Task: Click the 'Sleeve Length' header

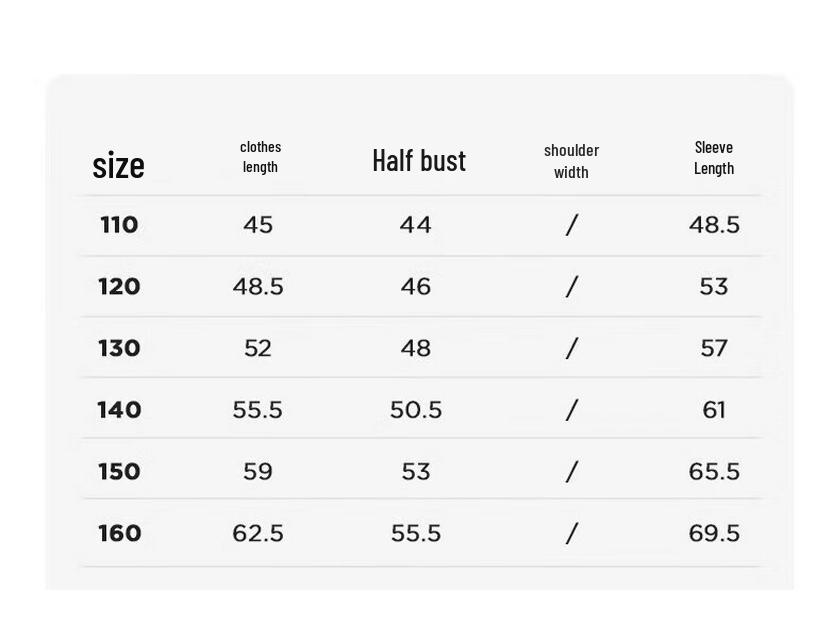Action: (x=714, y=158)
